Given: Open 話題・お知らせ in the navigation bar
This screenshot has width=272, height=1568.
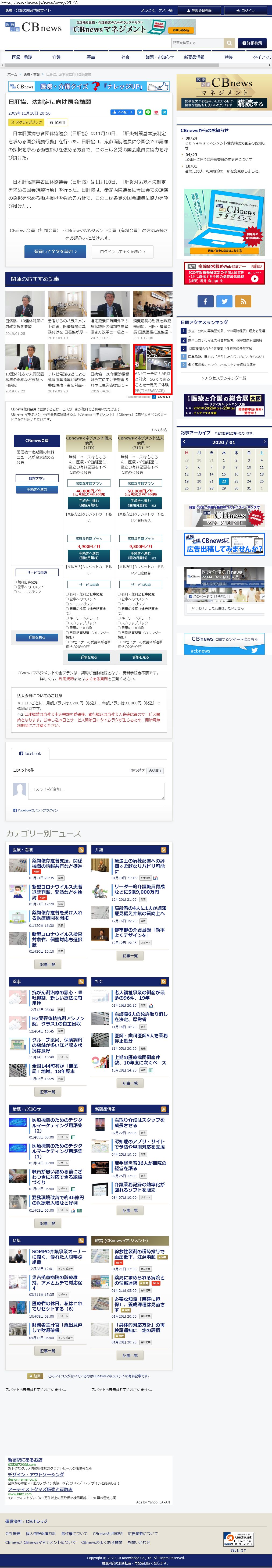Looking at the screenshot, I should click(159, 57).
